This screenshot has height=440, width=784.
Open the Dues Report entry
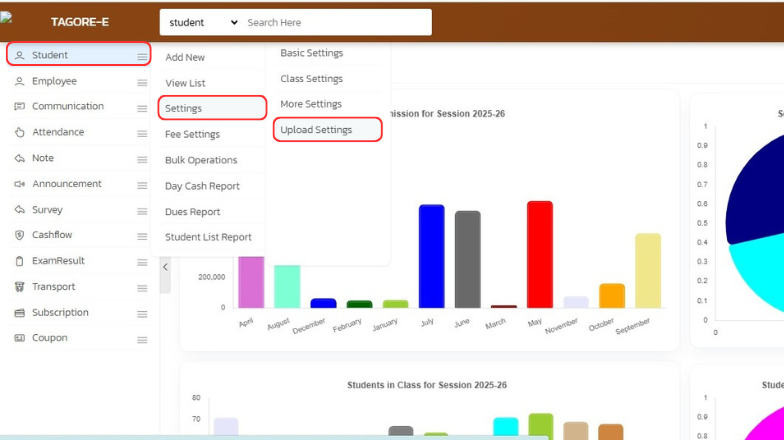pos(192,212)
